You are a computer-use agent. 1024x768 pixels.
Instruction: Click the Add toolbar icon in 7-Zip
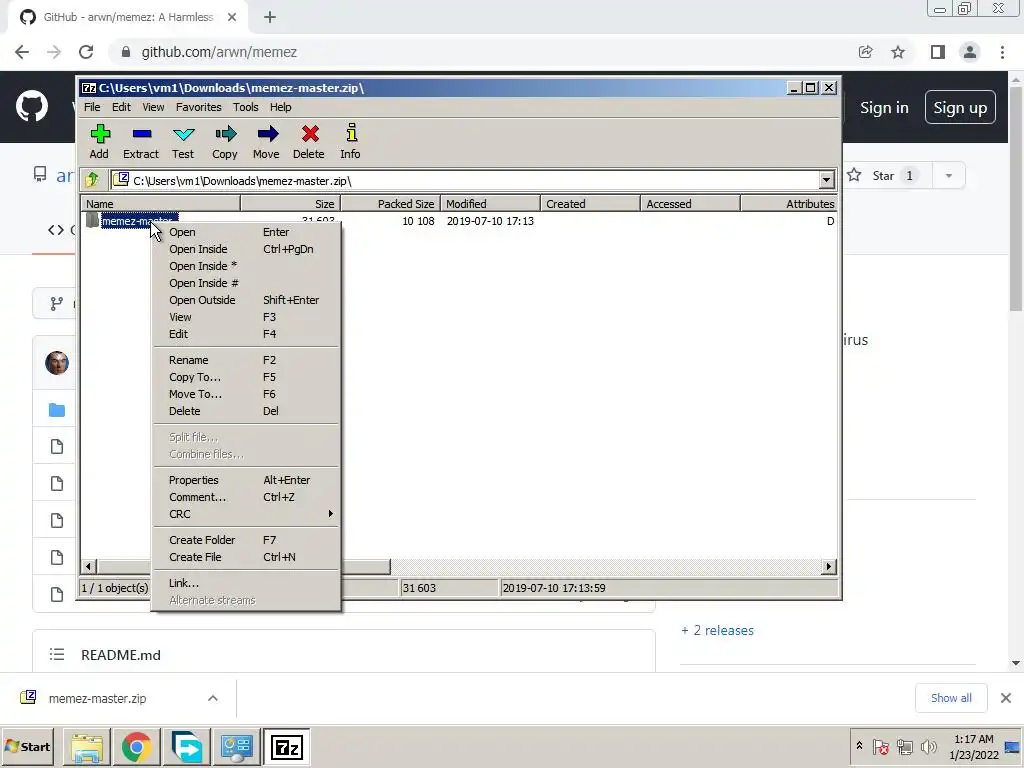point(99,141)
